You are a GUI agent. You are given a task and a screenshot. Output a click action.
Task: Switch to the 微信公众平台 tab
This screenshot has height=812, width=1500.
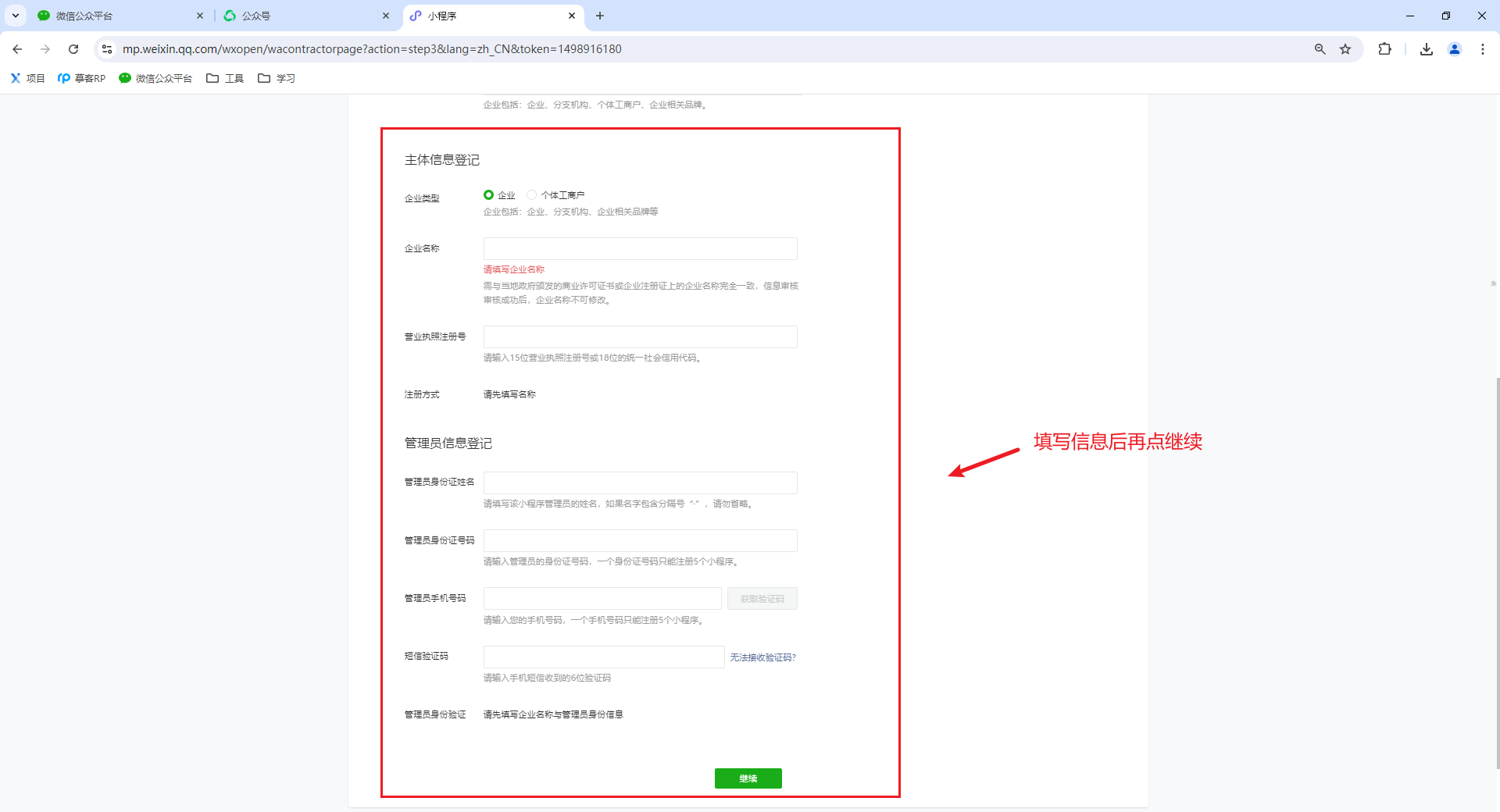(x=120, y=16)
